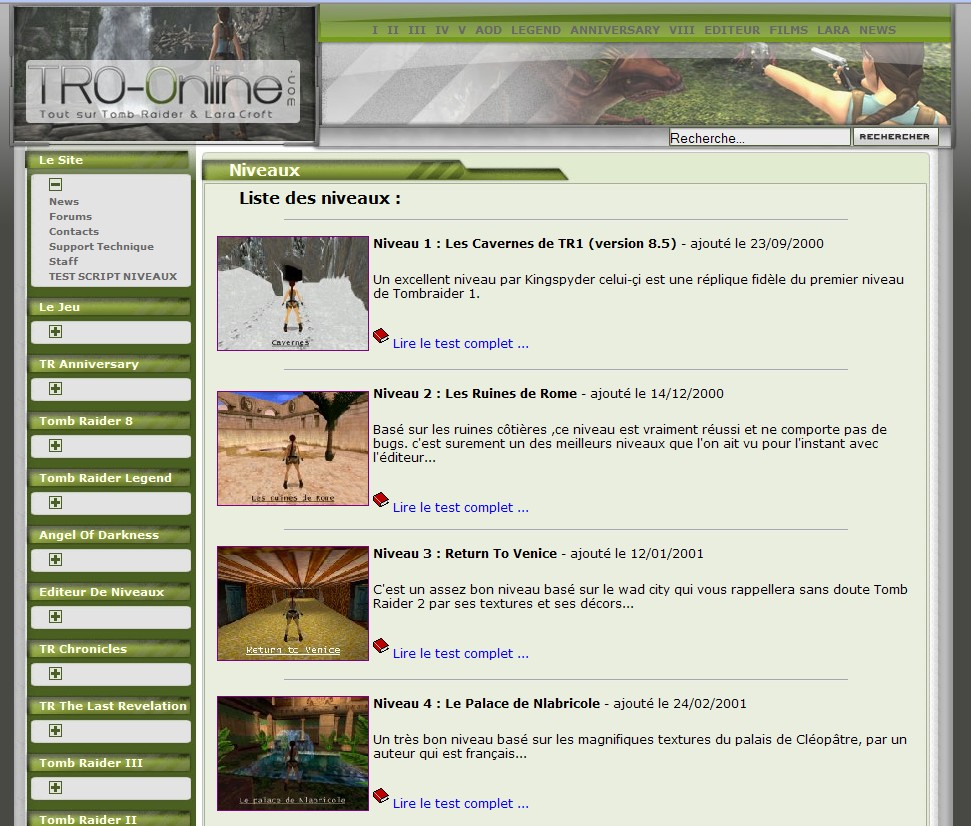Click the red book icon for Niveau 3
The image size is (971, 826).
click(x=381, y=646)
